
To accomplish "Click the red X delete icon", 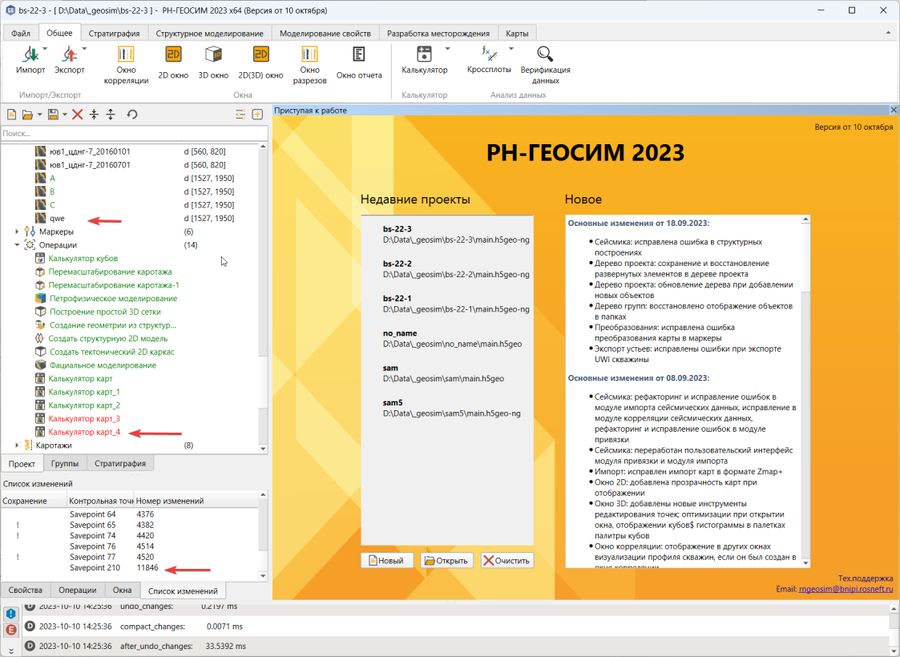I will [x=77, y=115].
